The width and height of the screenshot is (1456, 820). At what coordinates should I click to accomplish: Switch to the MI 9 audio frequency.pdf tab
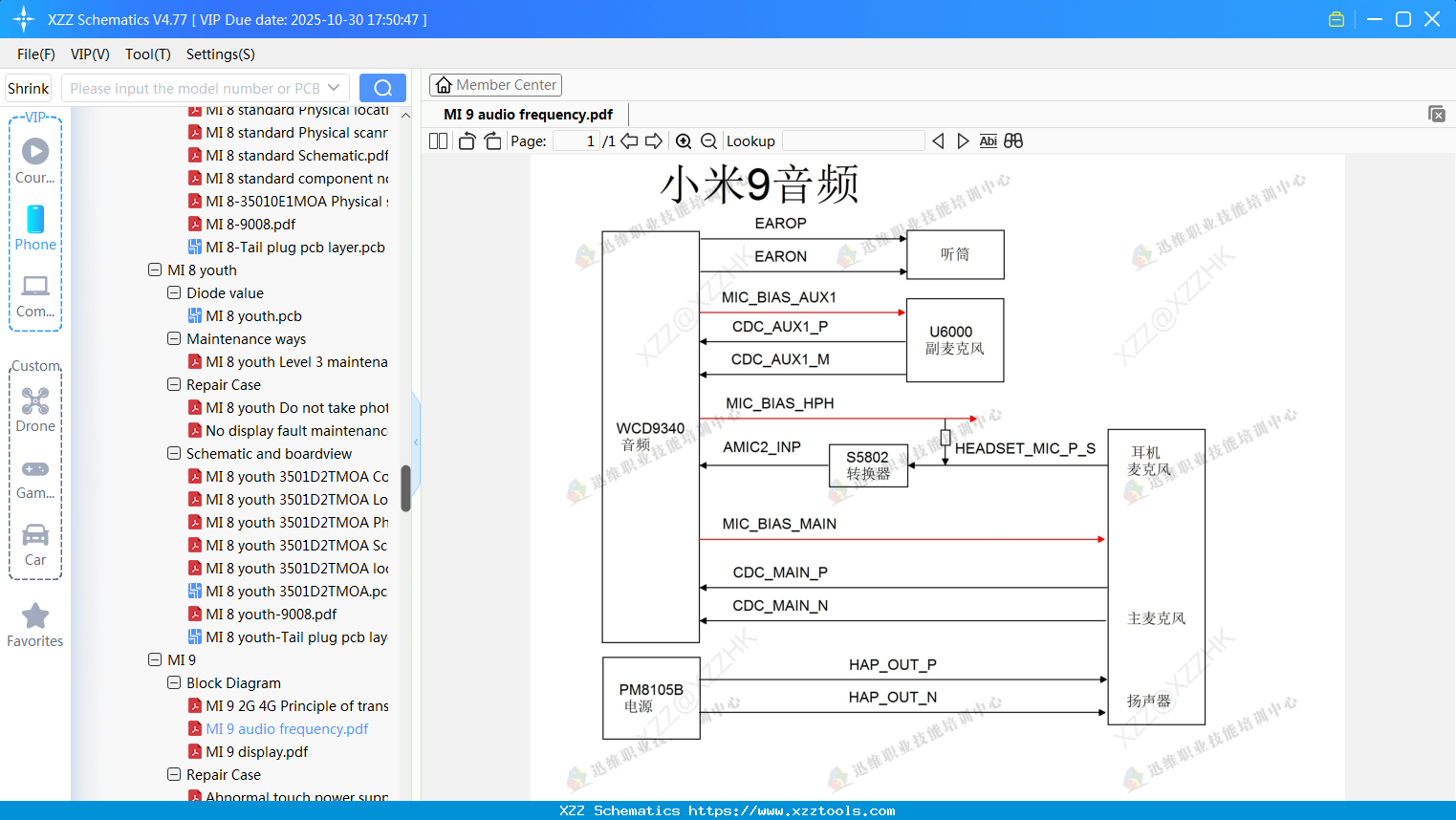tap(527, 114)
